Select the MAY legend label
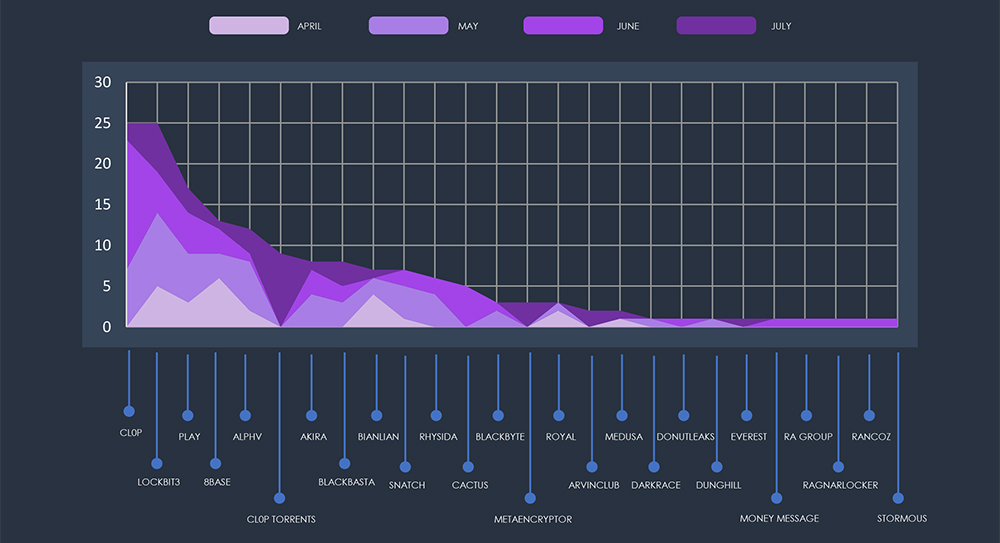The width and height of the screenshot is (1000, 543). pyautogui.click(x=467, y=26)
